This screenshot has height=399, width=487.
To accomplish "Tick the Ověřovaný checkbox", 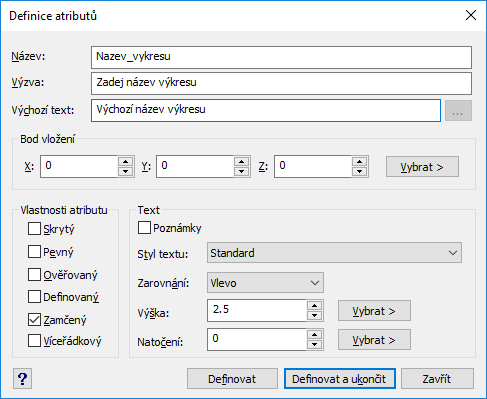I will click(x=34, y=275).
